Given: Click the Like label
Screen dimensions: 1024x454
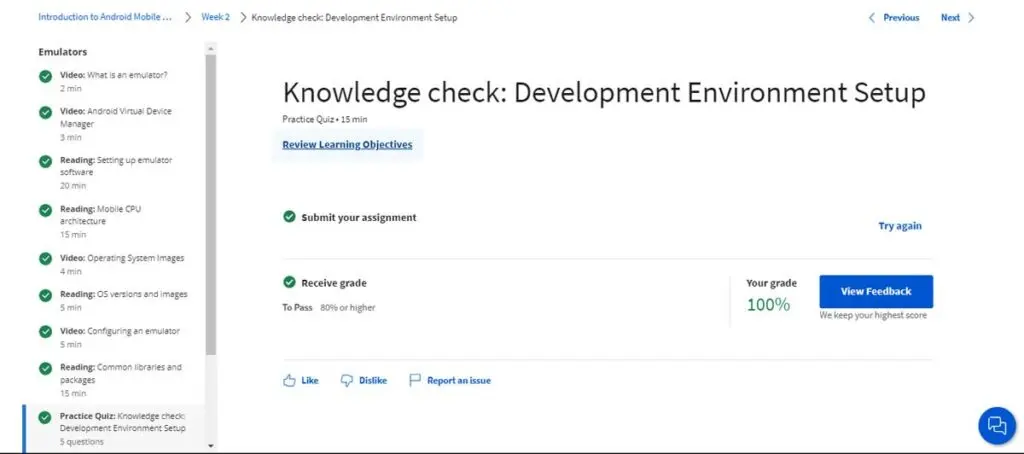Looking at the screenshot, I should 310,380.
